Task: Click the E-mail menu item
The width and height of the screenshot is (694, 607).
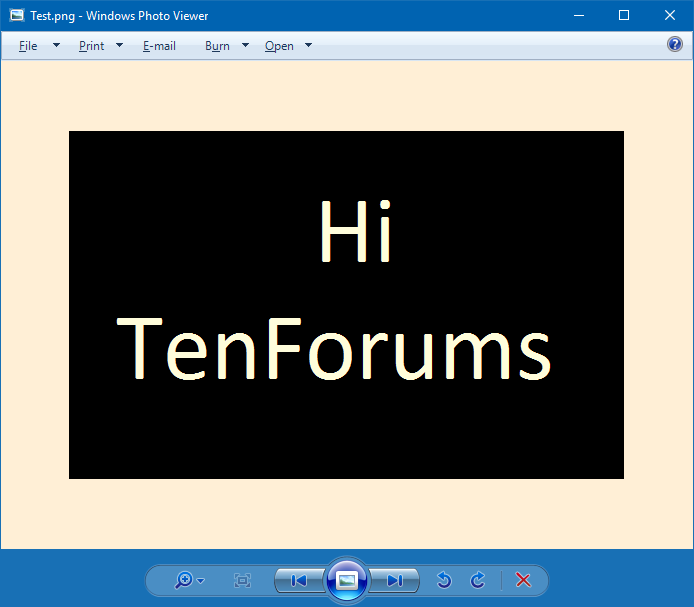Action: tap(159, 46)
